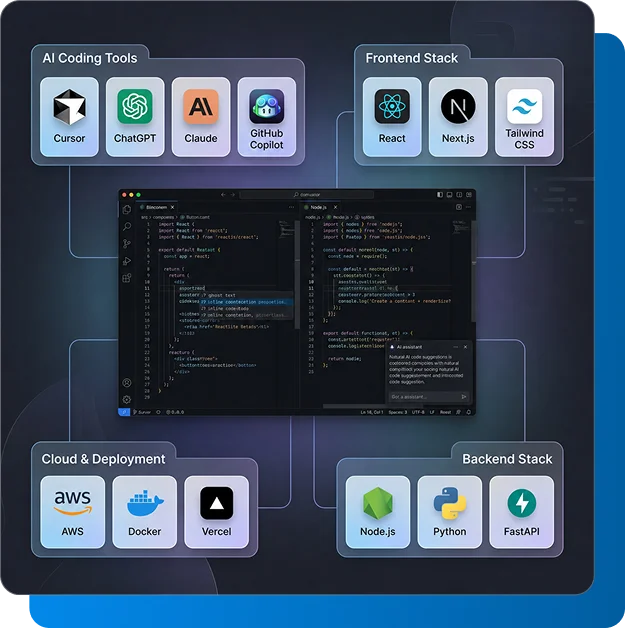Click 'components' in the left breadcrumb

tap(163, 217)
